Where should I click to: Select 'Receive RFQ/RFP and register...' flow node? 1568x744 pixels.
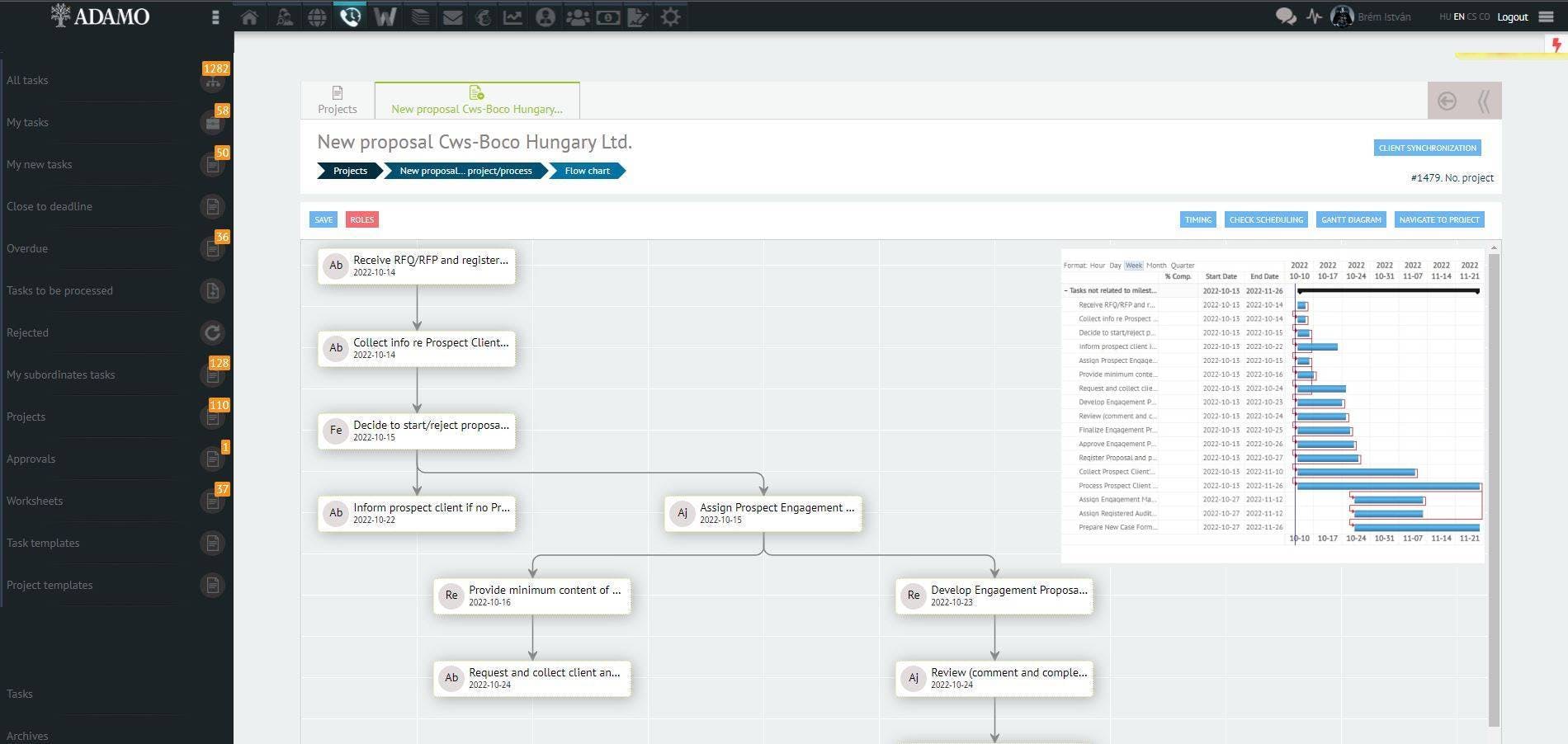pos(417,266)
